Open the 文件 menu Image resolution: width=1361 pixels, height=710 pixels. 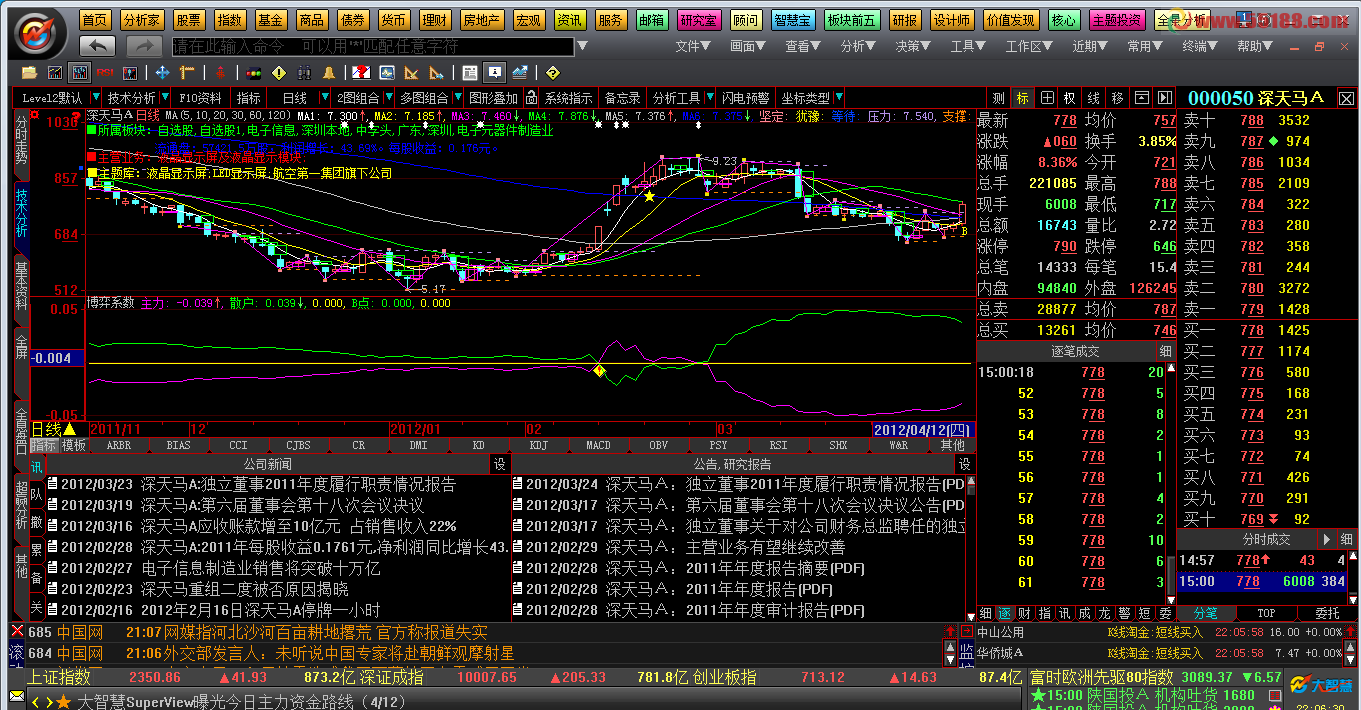(691, 46)
